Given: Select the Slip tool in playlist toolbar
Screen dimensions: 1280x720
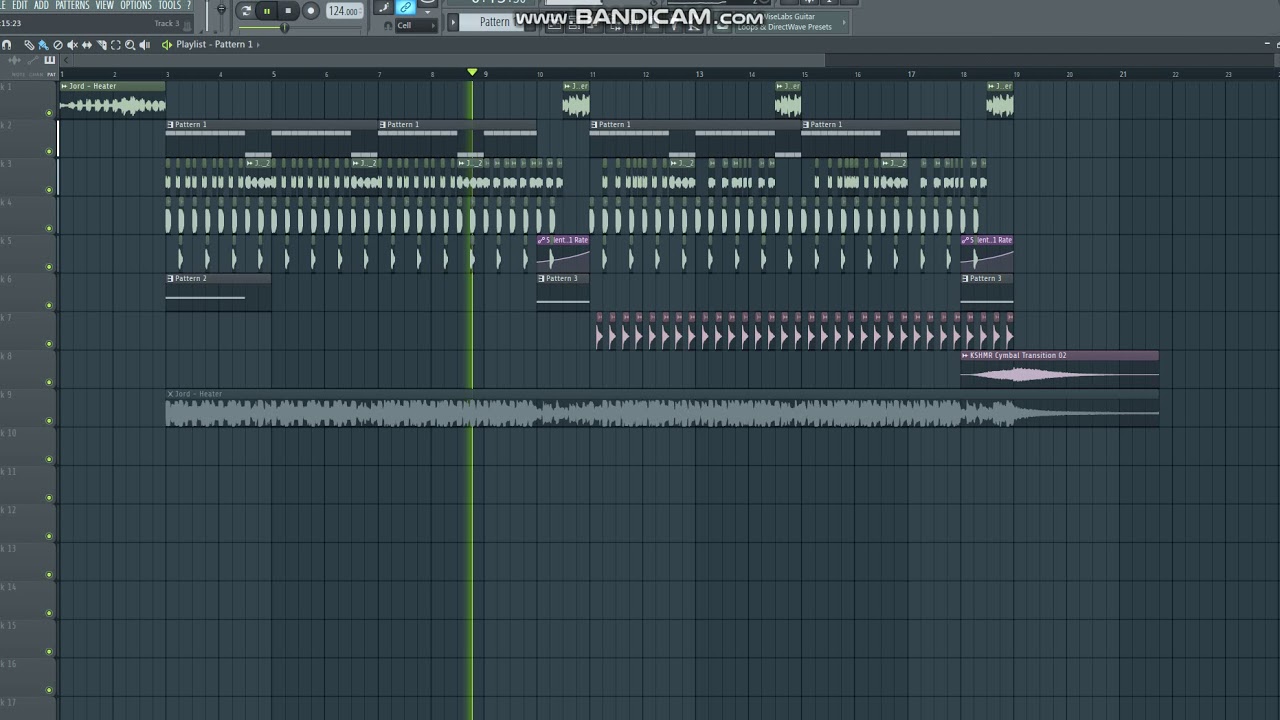Looking at the screenshot, I should (x=87, y=45).
